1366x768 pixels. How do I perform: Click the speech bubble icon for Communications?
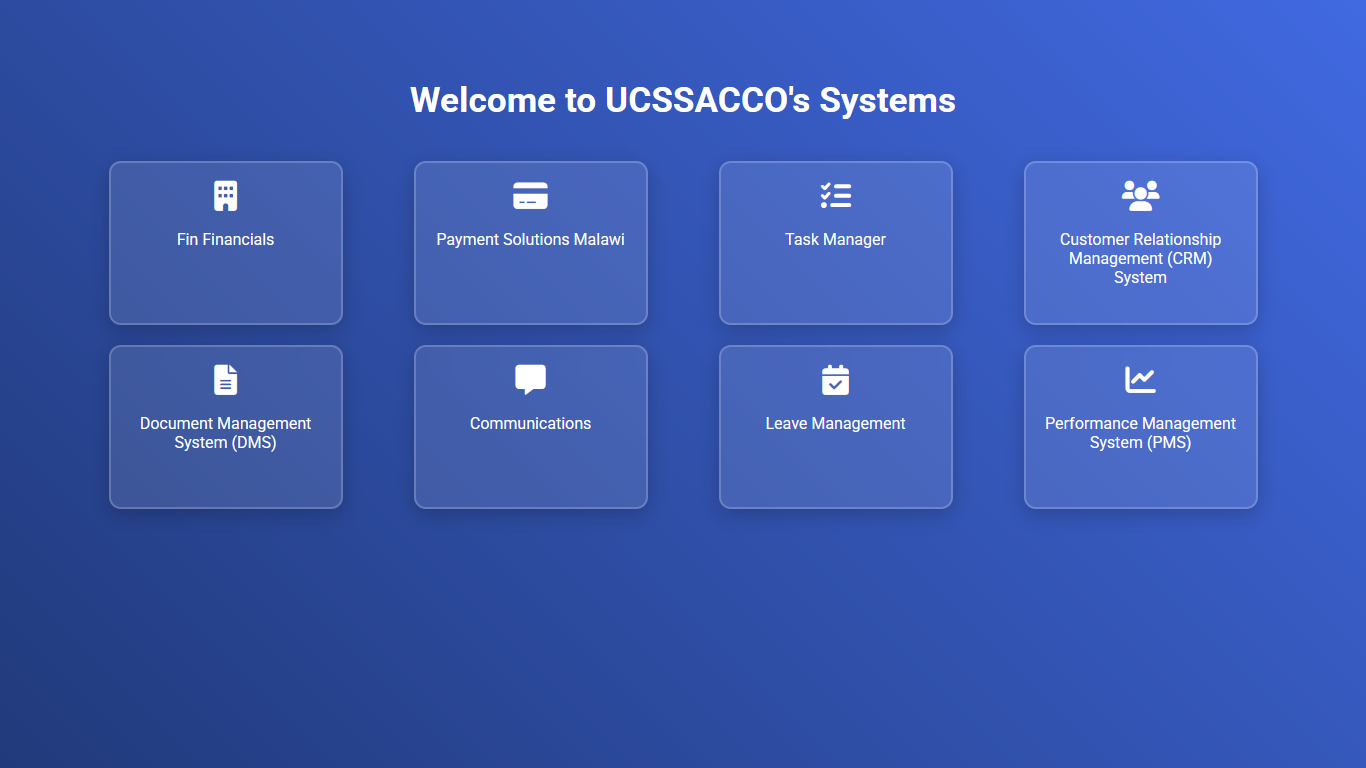coord(530,380)
